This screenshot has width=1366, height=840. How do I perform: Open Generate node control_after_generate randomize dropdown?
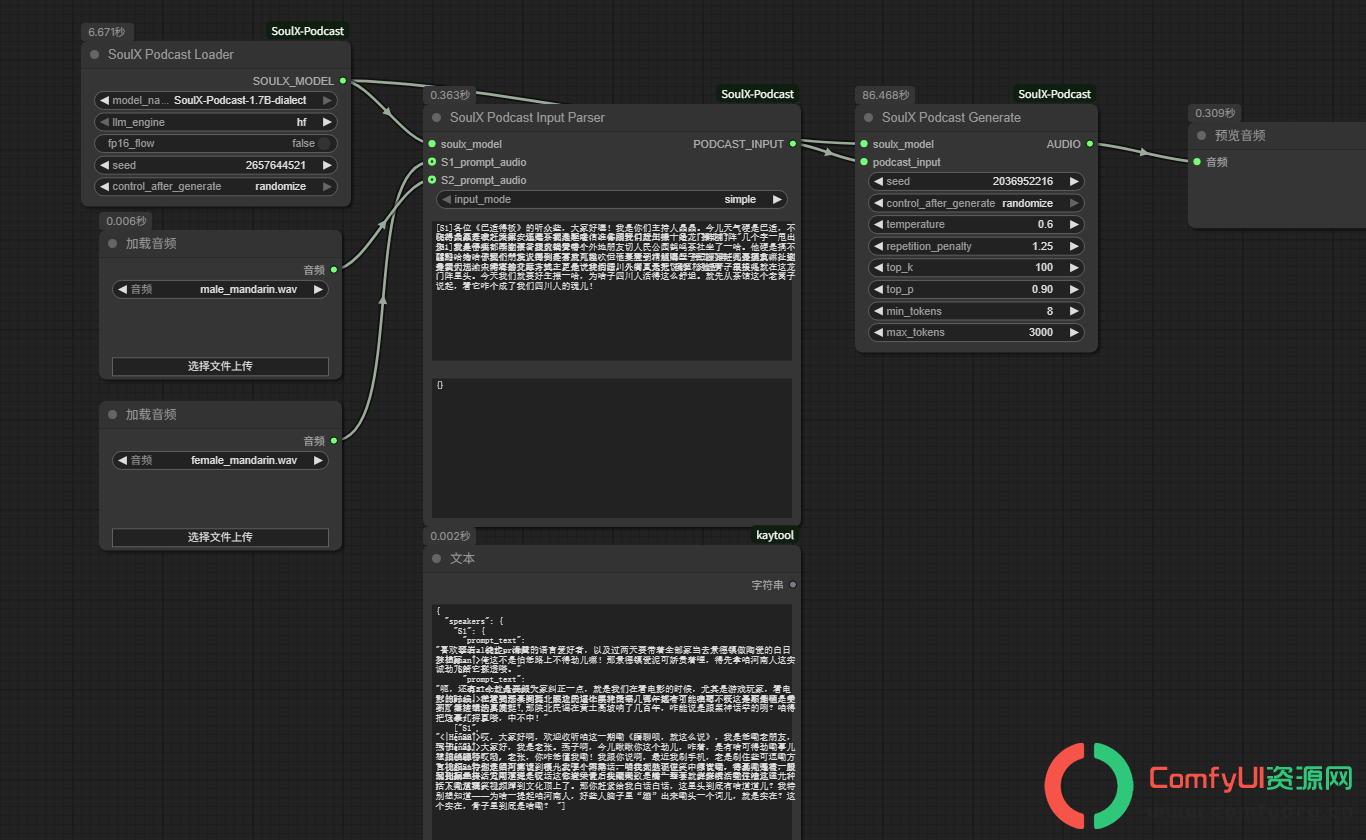(976, 203)
